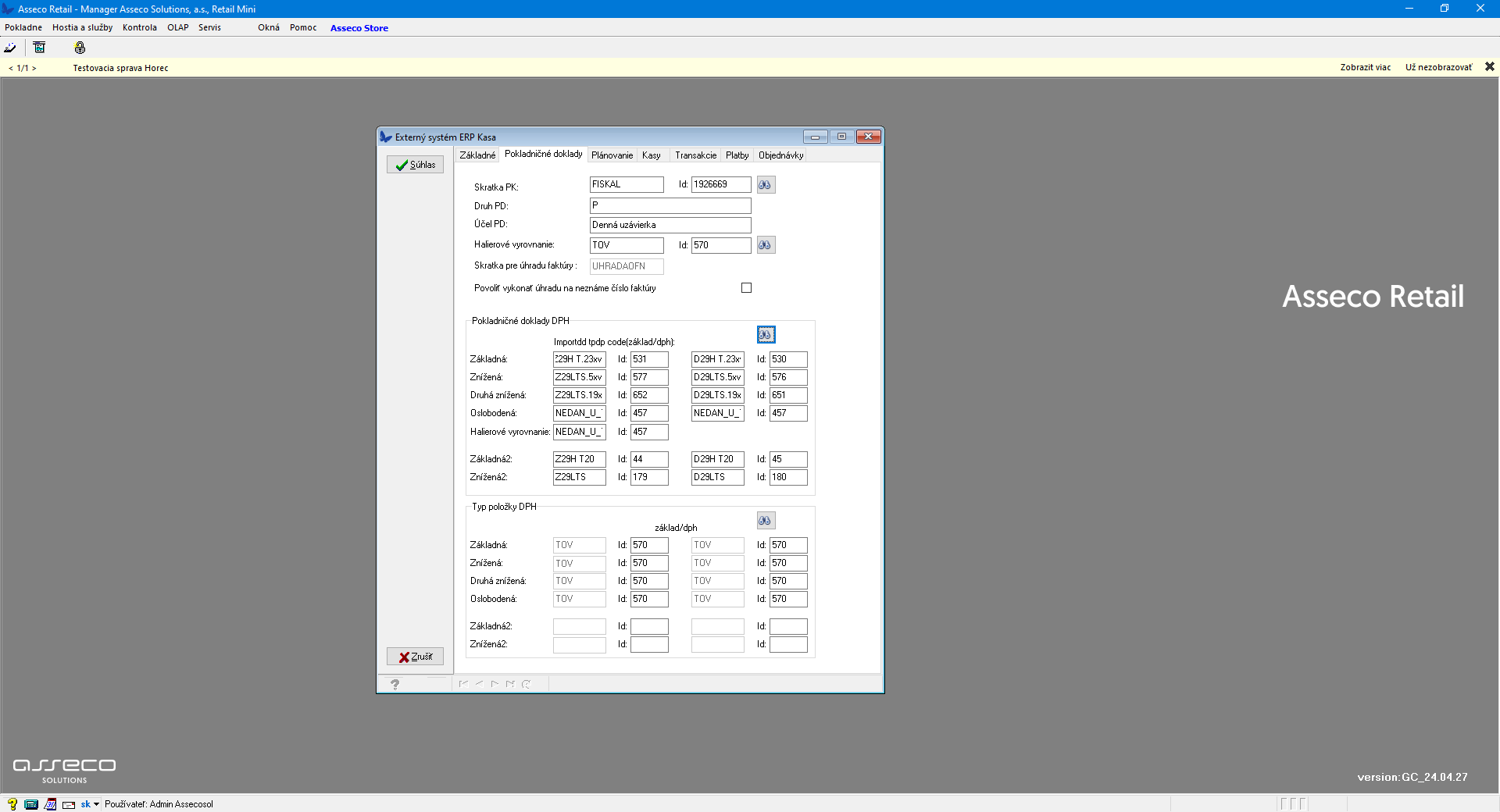Open the calculator icon in status bar
The height and width of the screenshot is (812, 1500).
[x=31, y=804]
